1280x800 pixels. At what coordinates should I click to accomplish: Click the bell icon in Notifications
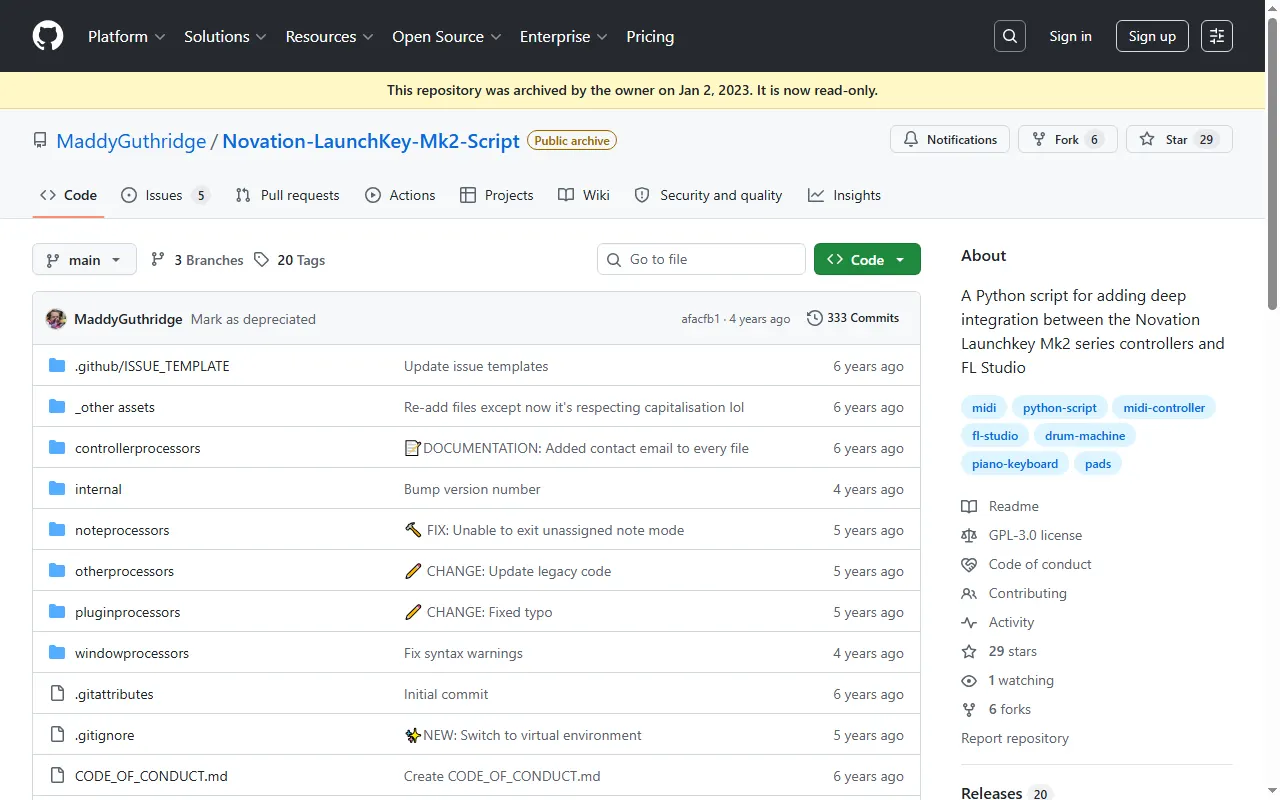tap(911, 140)
